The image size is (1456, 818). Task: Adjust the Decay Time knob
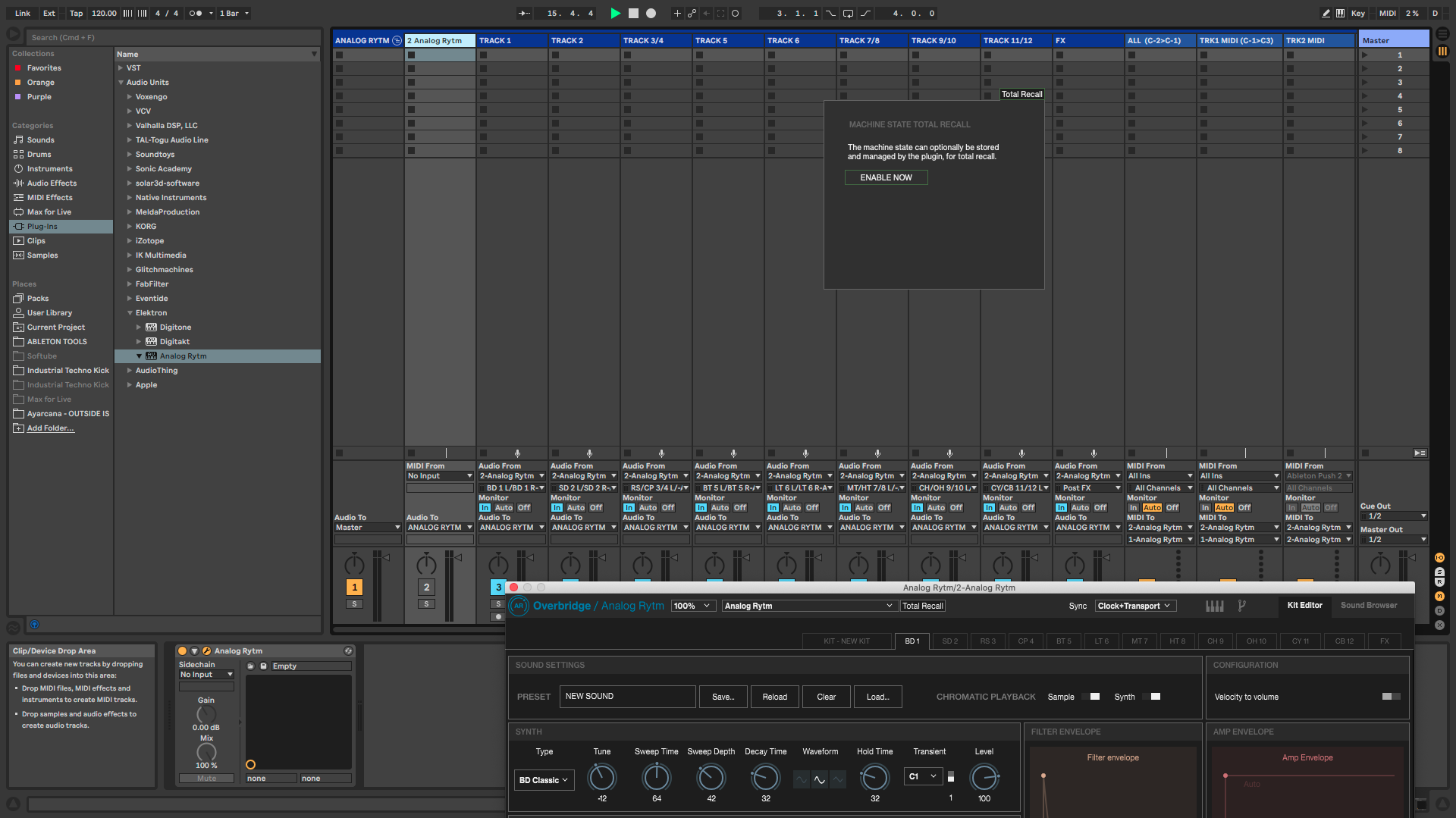765,777
